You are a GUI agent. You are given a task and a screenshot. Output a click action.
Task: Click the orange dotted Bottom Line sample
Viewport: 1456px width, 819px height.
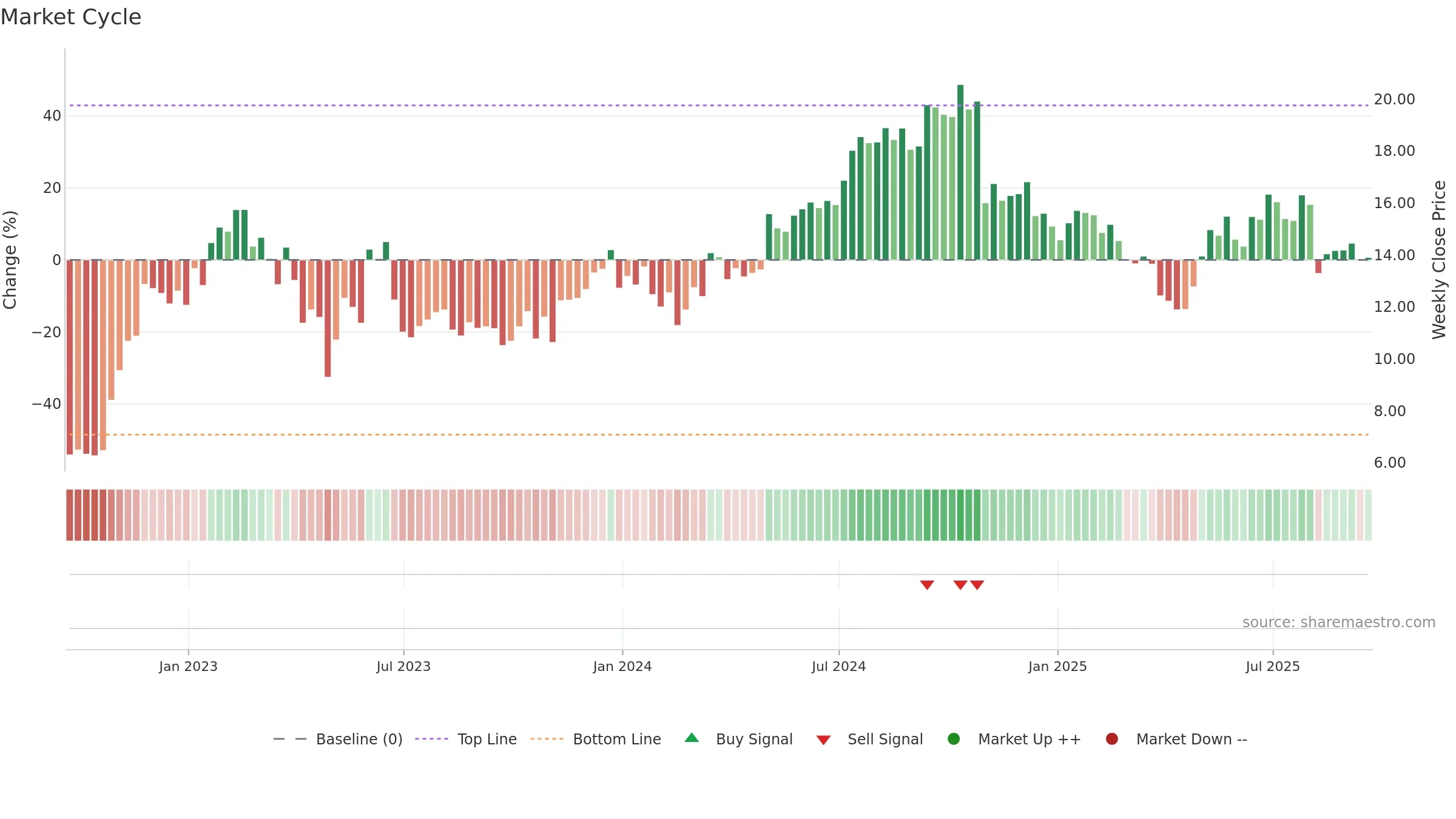point(547,739)
